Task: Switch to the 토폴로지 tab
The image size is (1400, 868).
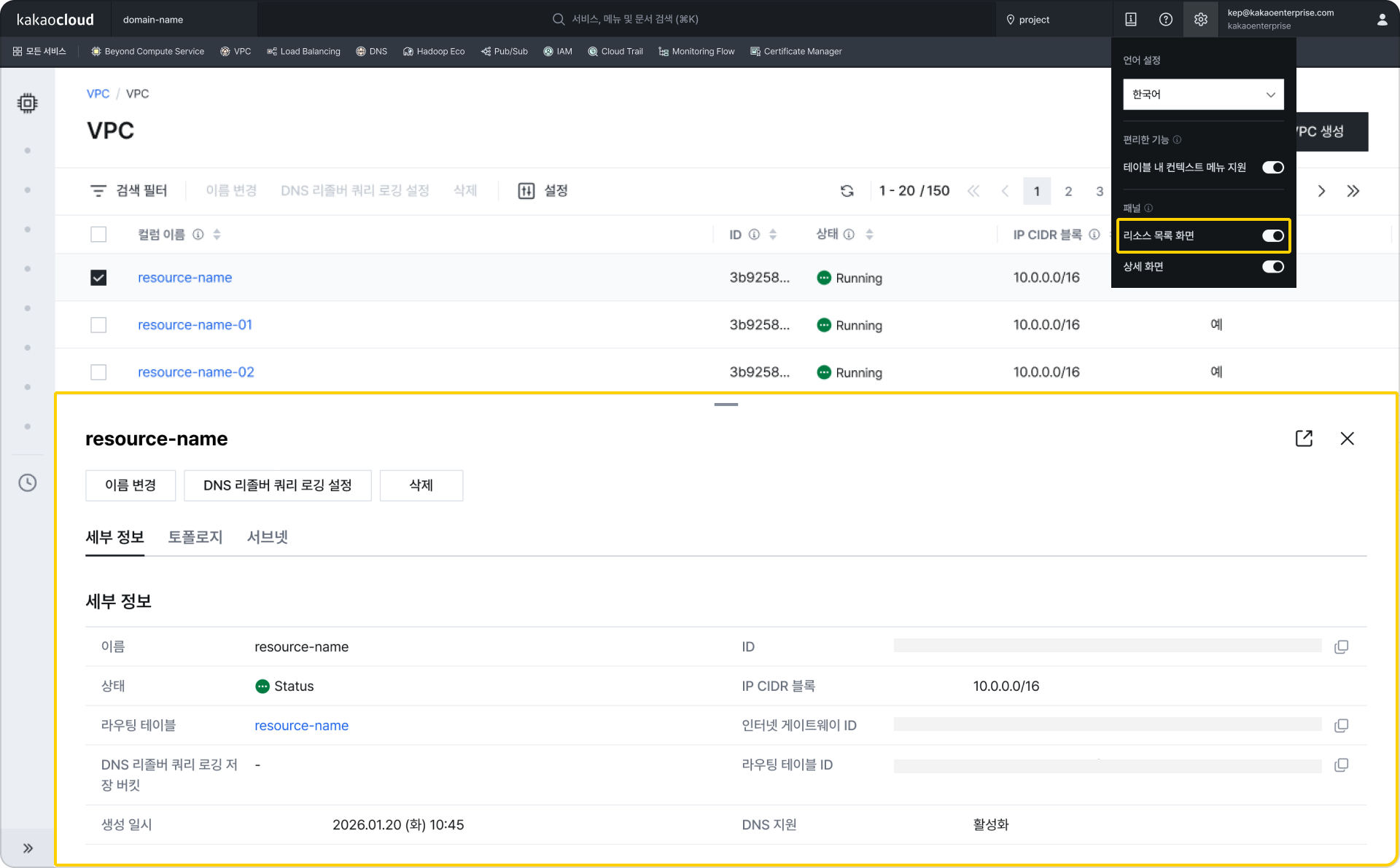Action: point(195,537)
